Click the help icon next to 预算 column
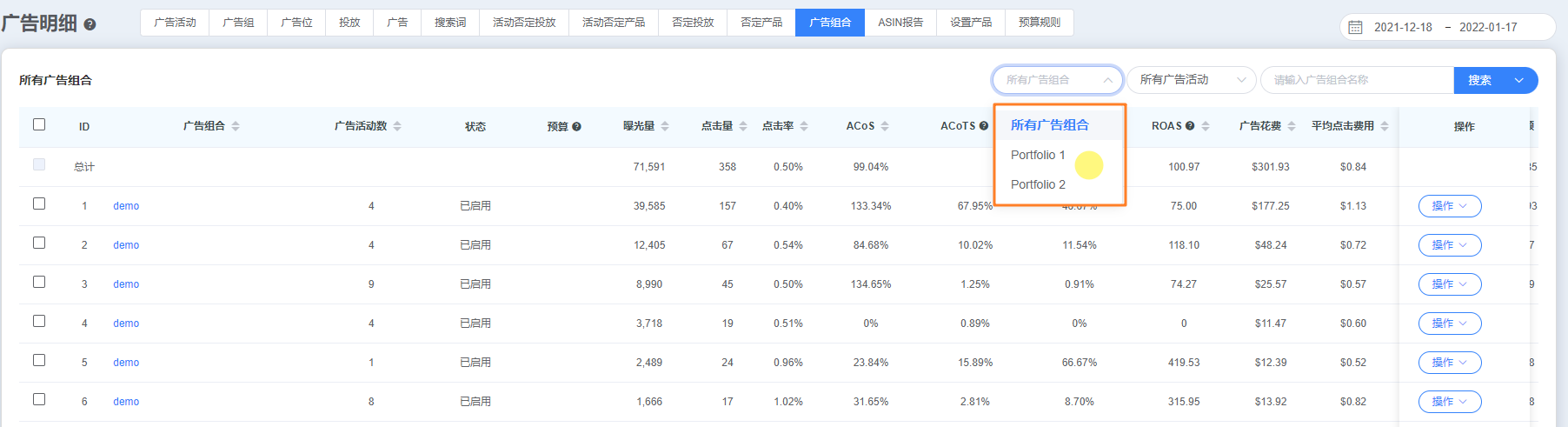 coord(576,127)
